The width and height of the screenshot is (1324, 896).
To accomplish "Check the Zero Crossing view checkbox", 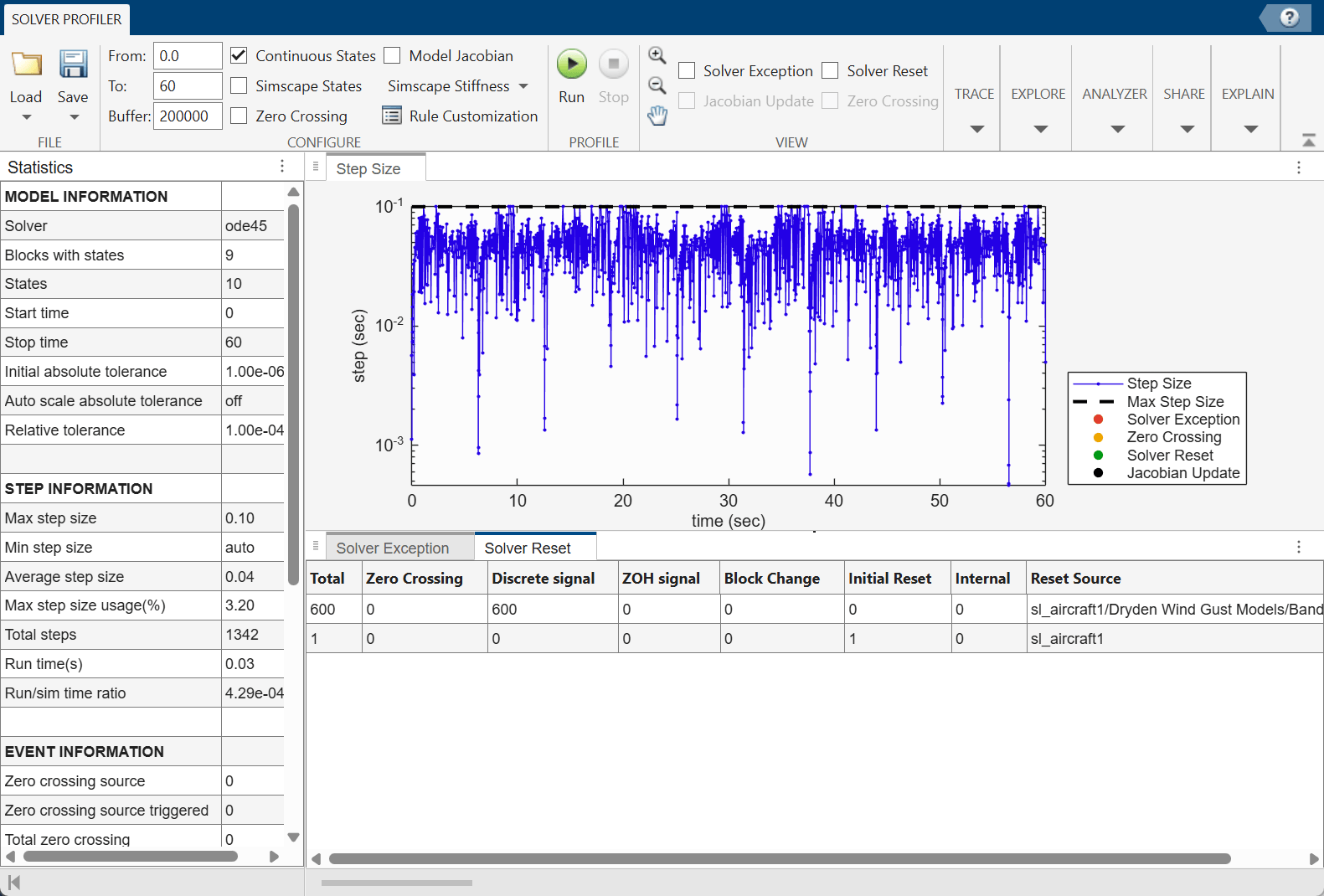I will coord(830,100).
